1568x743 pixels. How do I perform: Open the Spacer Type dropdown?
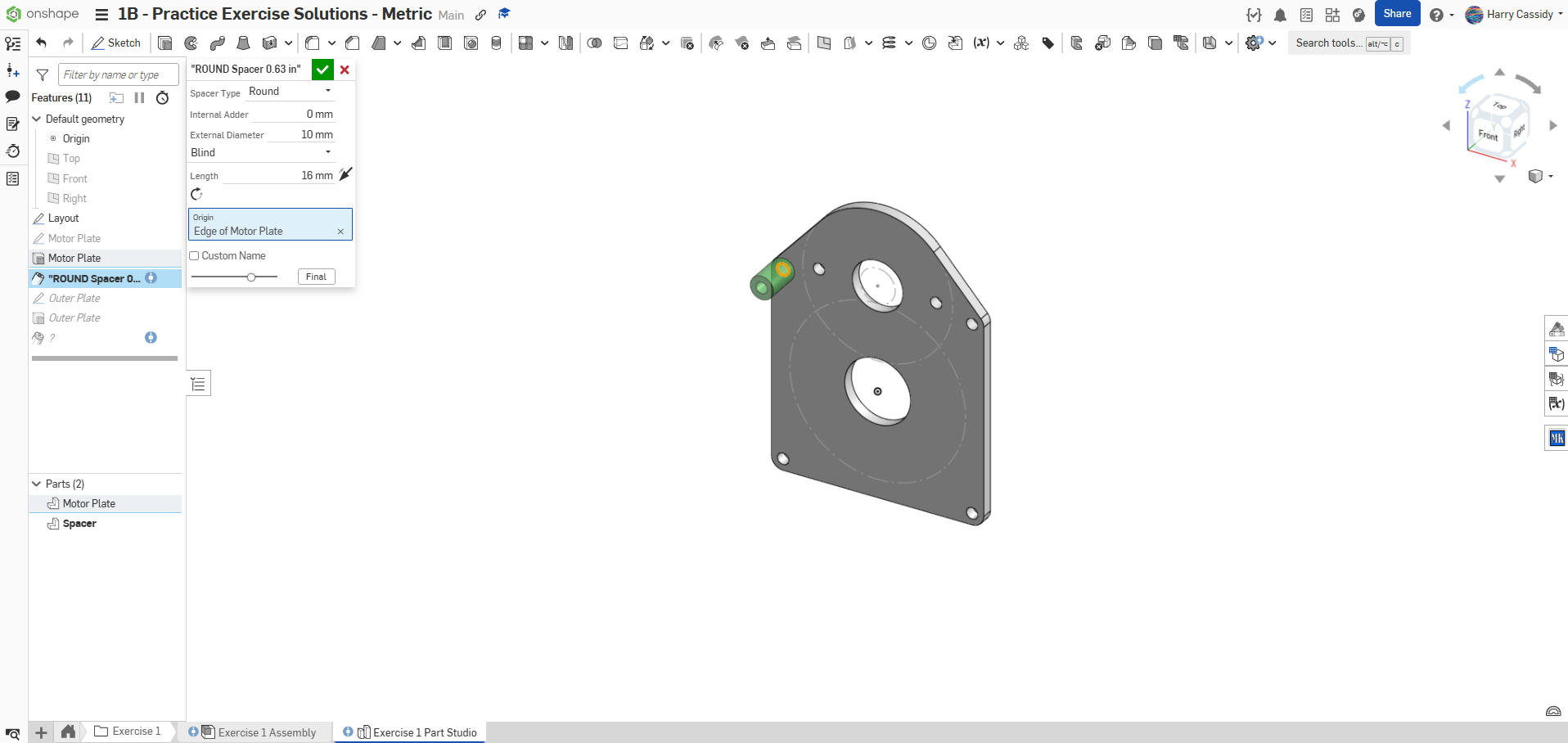[291, 92]
